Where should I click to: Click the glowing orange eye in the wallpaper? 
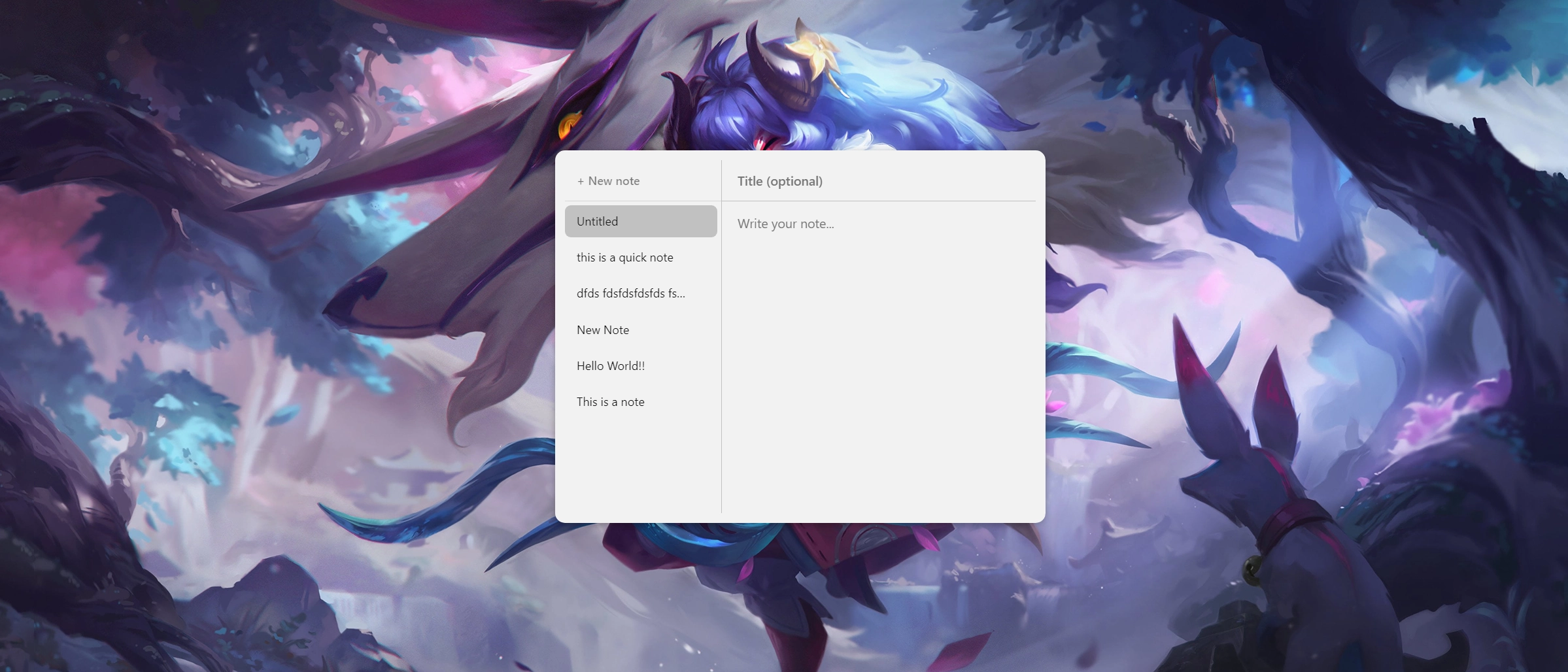(x=568, y=126)
